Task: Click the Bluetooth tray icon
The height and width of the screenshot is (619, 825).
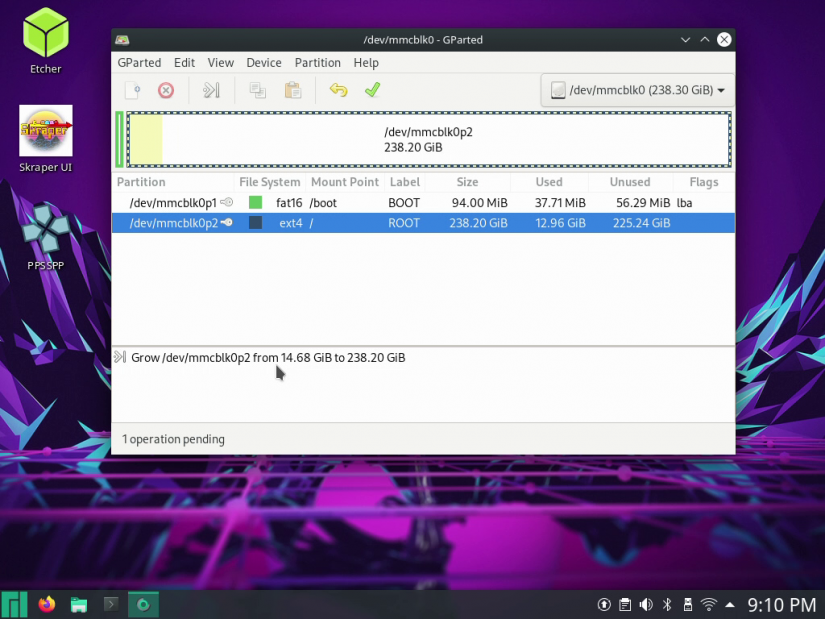Action: coord(666,604)
